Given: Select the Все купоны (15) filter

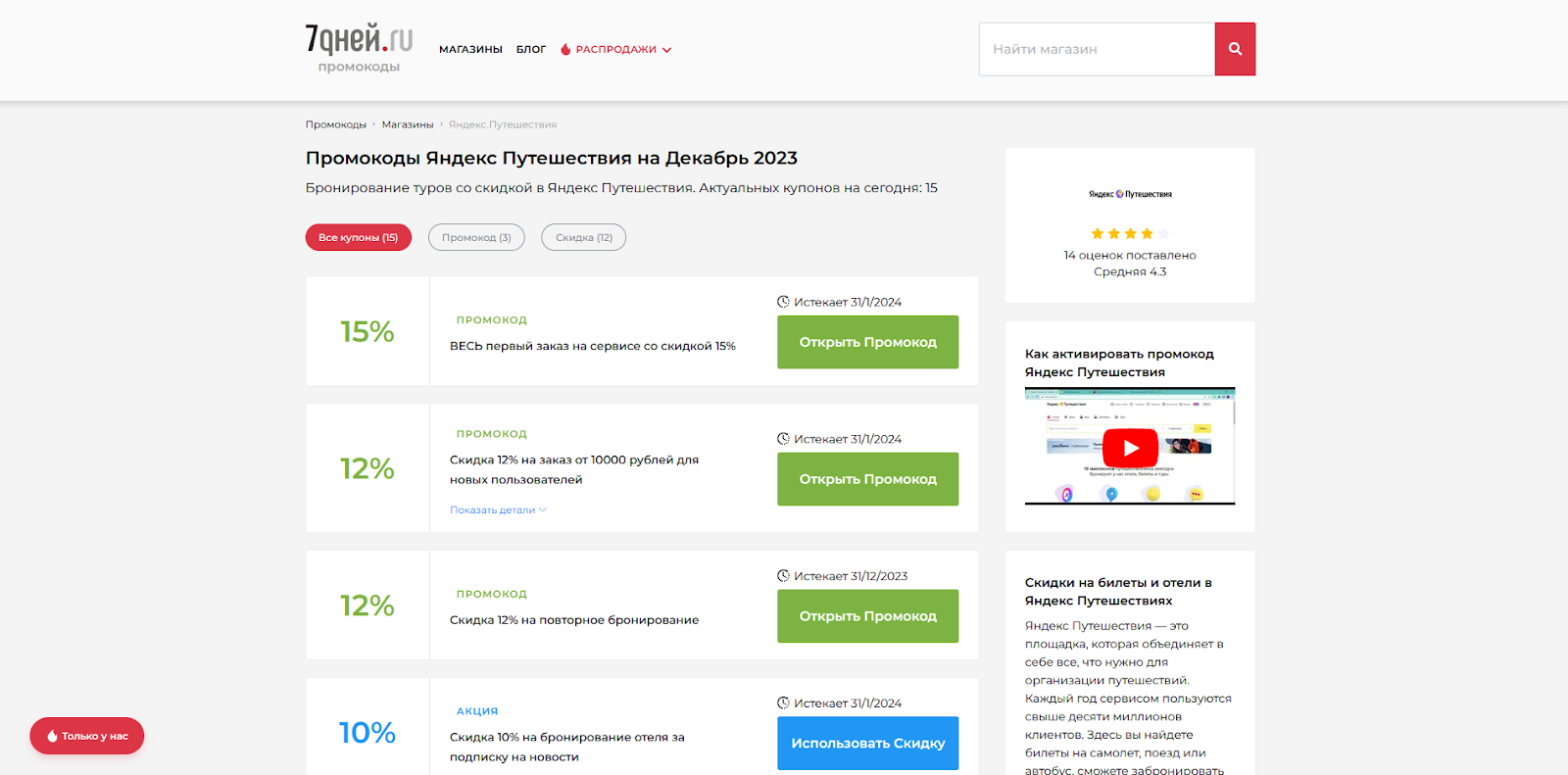Looking at the screenshot, I should pos(358,237).
